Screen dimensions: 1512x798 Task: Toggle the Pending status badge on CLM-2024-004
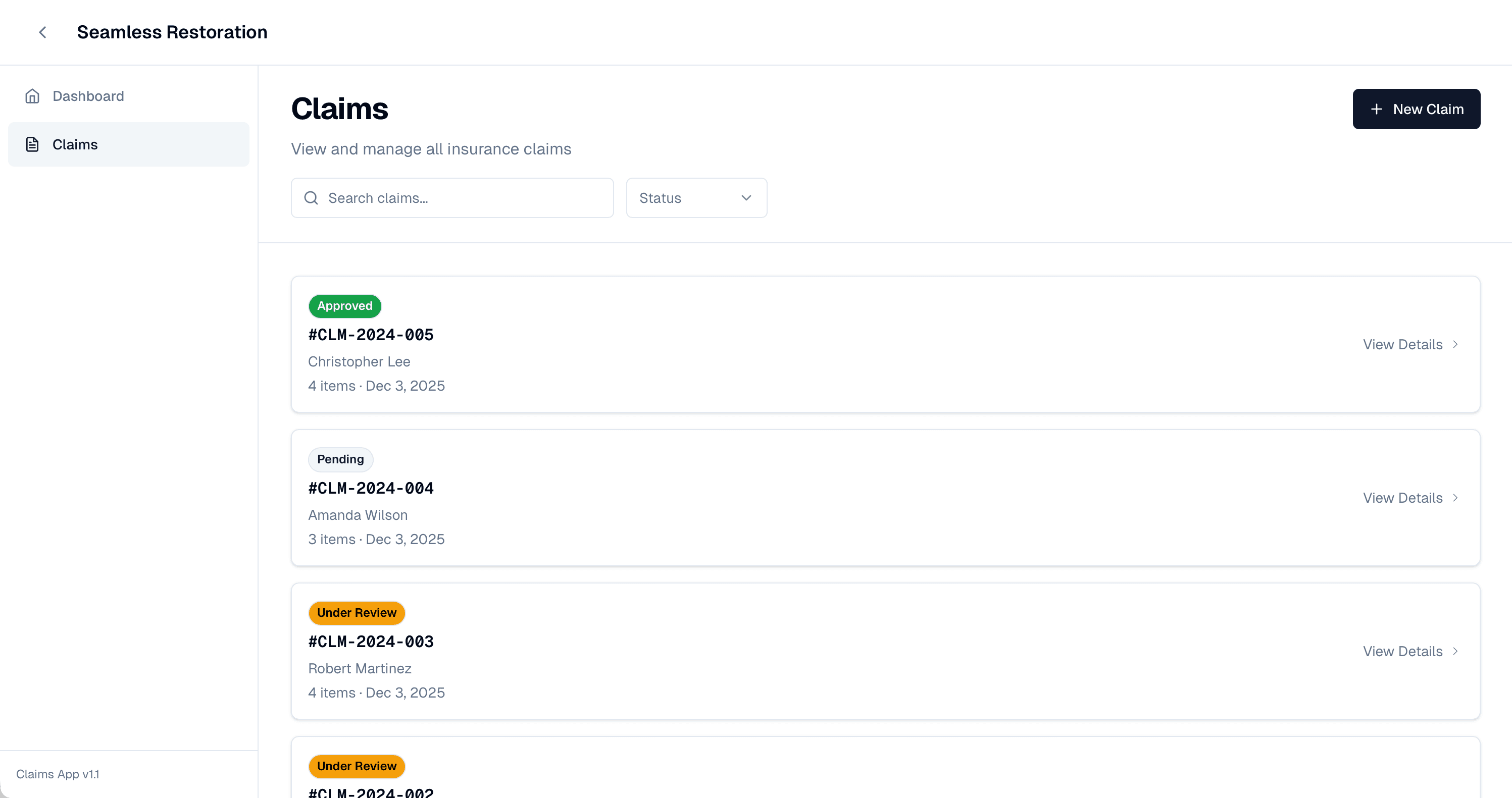pos(340,459)
